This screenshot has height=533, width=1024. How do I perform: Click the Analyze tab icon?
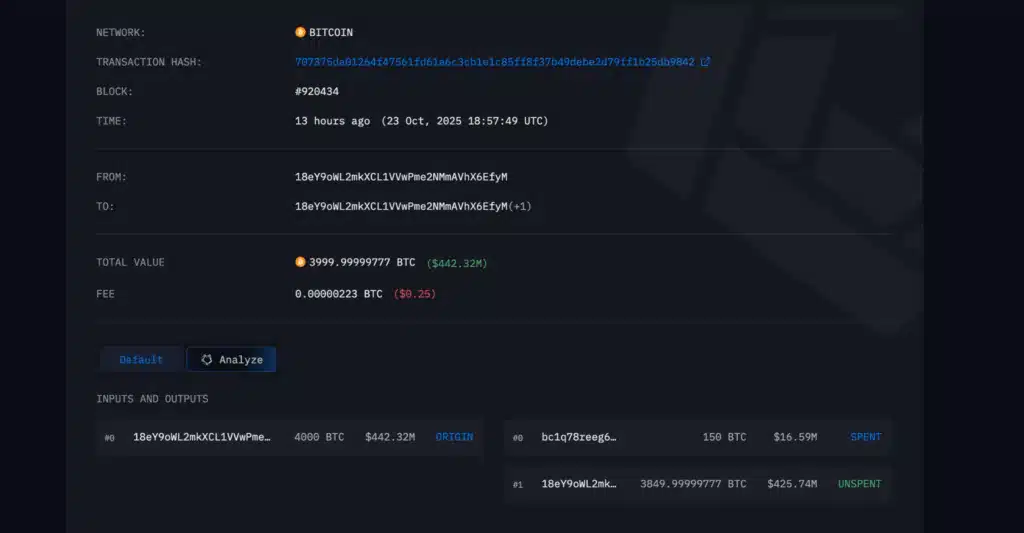tap(206, 360)
